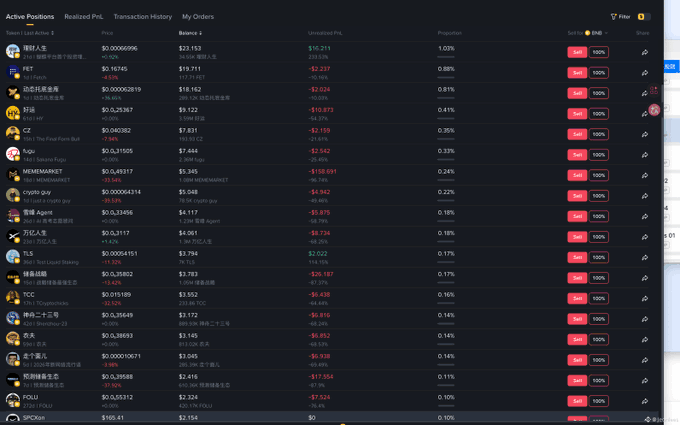680x425 pixels.
Task: Sell the MEMEMARKET position
Action: point(577,175)
